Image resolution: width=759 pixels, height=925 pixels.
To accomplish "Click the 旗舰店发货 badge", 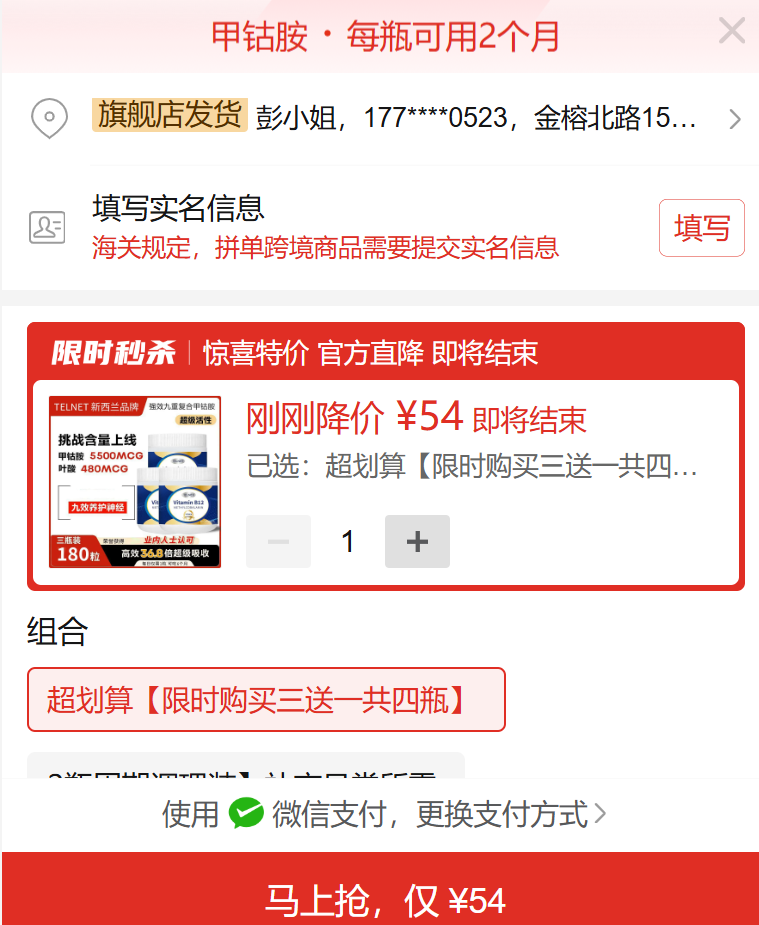I will [170, 114].
